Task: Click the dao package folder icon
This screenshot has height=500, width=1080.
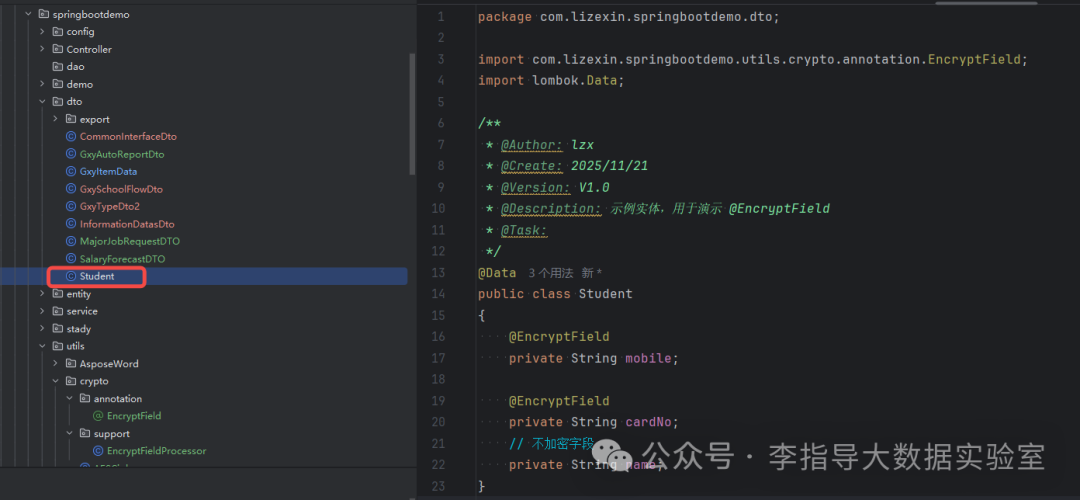Action: [x=58, y=67]
